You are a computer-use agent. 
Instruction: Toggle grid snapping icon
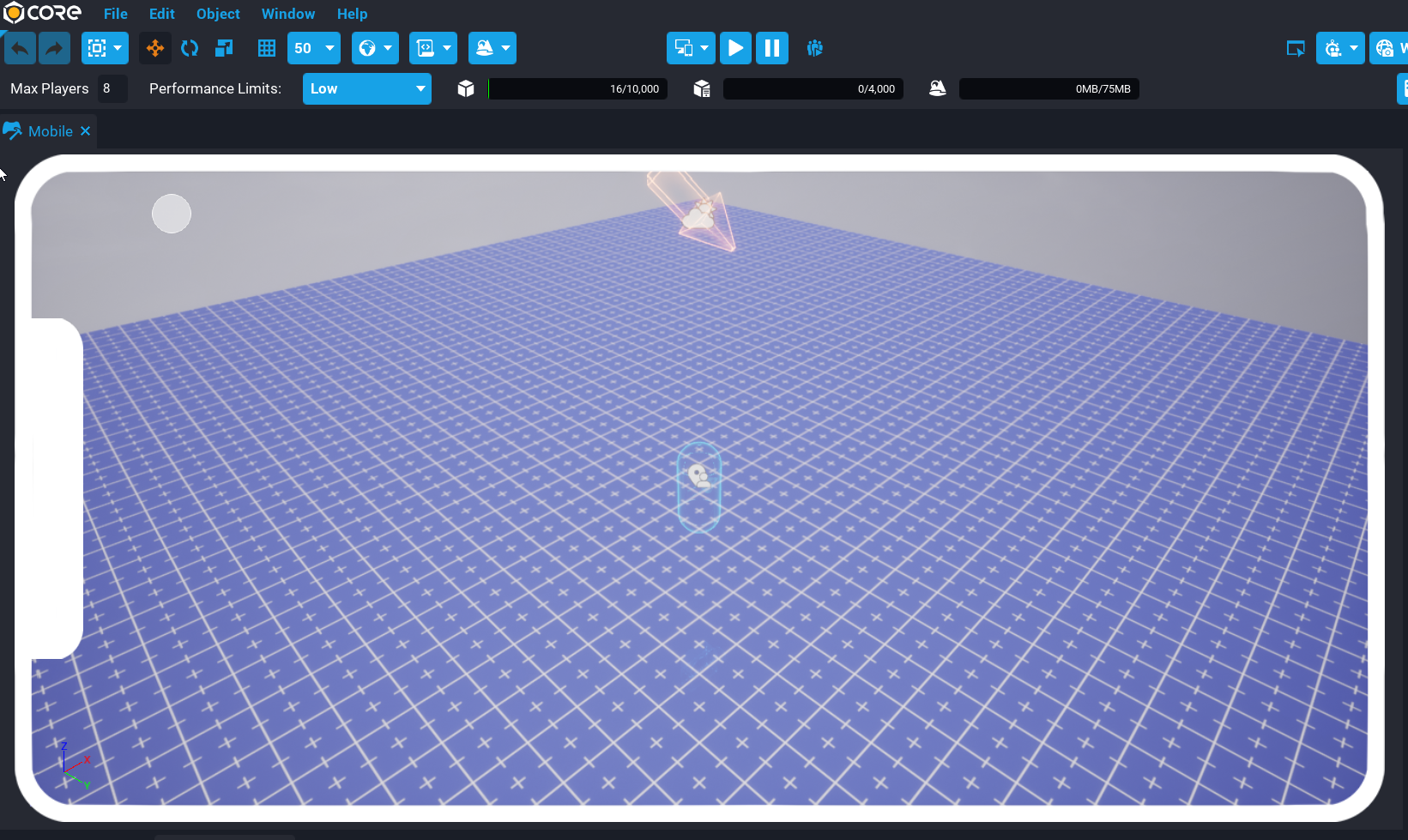coord(267,48)
